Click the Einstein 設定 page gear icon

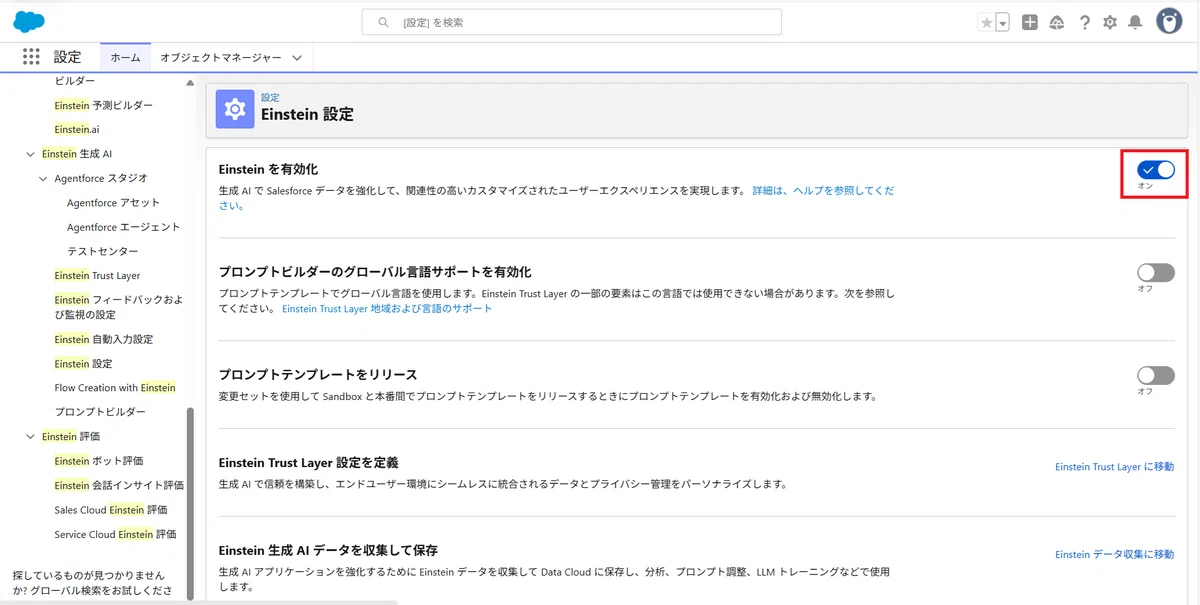tap(235, 109)
